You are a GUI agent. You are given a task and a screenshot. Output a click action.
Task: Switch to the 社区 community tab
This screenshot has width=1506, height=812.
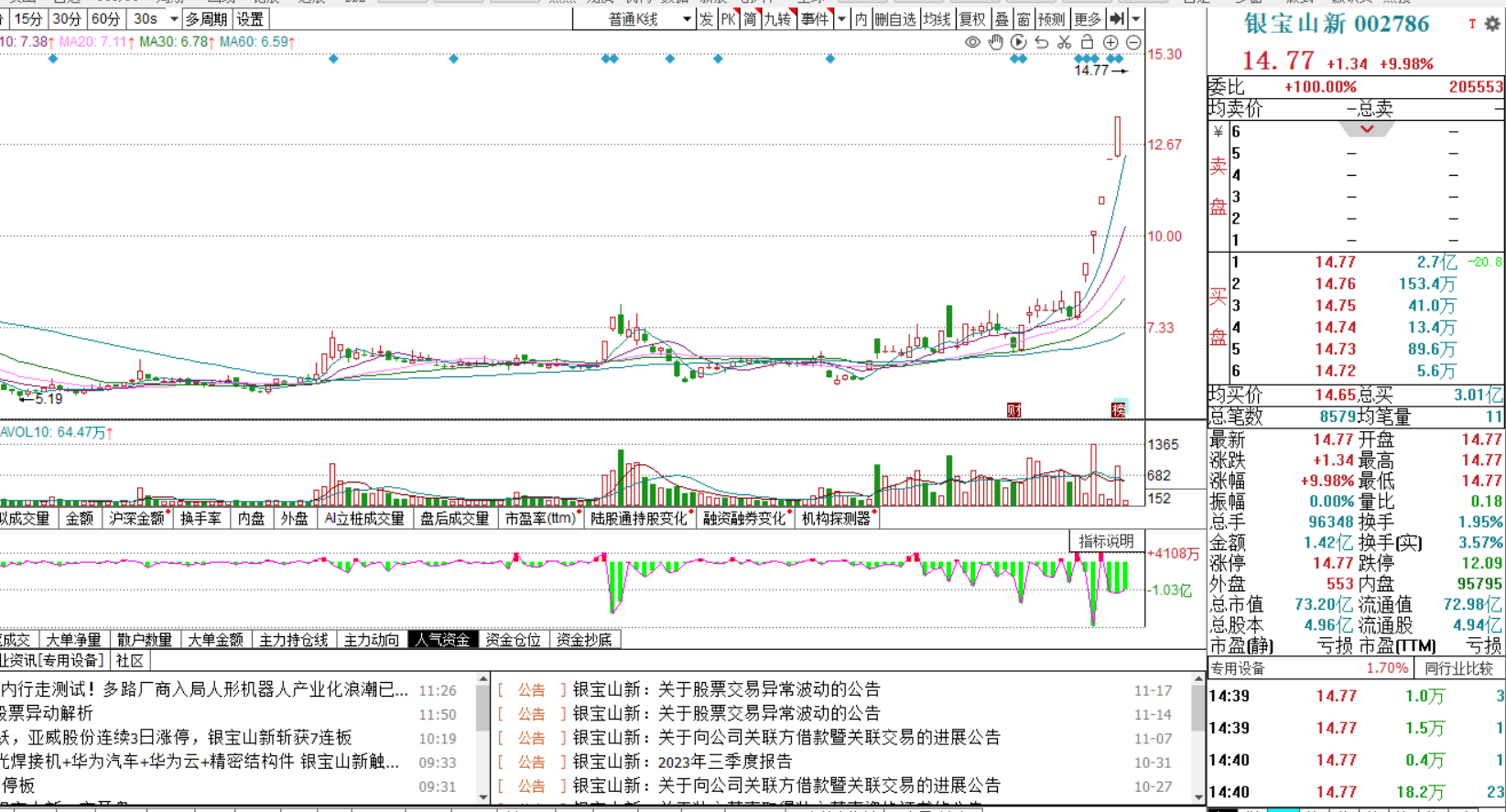[130, 661]
